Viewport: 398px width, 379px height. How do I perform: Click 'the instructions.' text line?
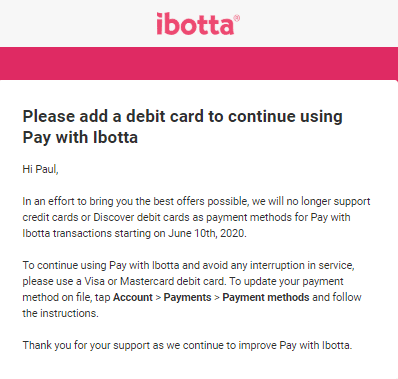60,313
